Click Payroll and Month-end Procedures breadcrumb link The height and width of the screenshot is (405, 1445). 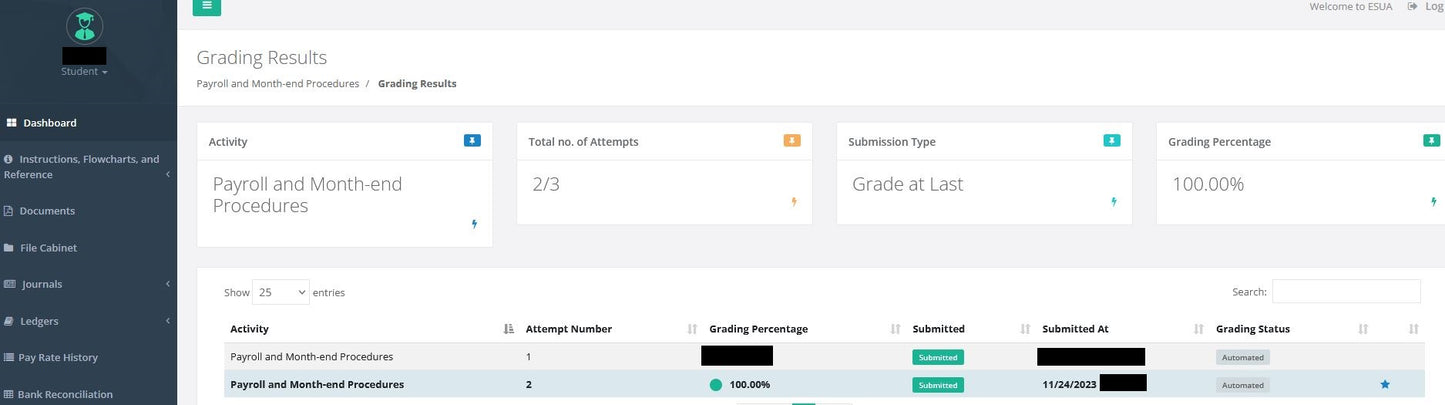pyautogui.click(x=277, y=84)
